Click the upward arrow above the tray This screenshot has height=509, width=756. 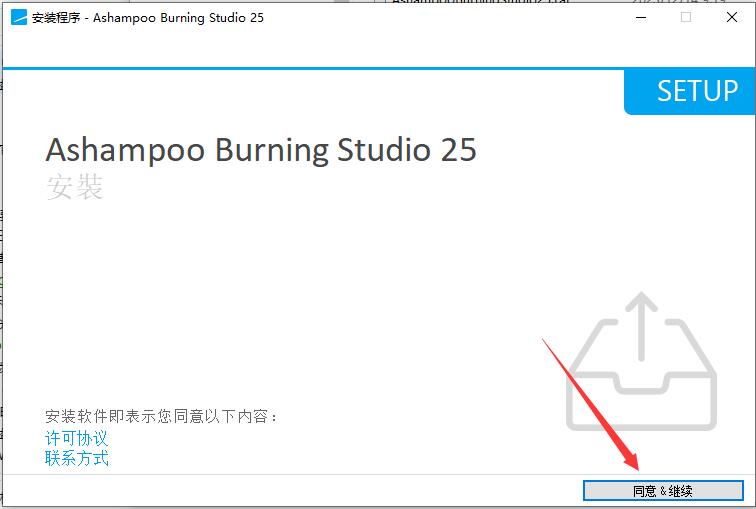click(641, 326)
